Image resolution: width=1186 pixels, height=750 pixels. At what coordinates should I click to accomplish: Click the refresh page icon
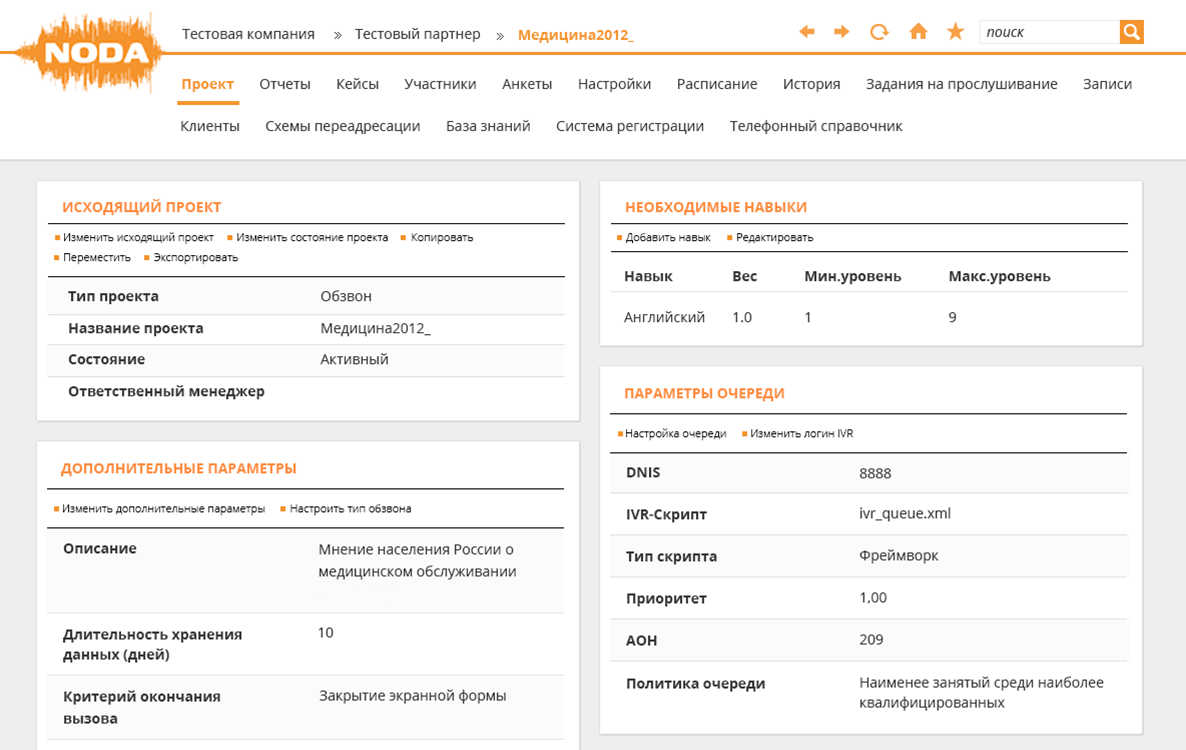879,32
